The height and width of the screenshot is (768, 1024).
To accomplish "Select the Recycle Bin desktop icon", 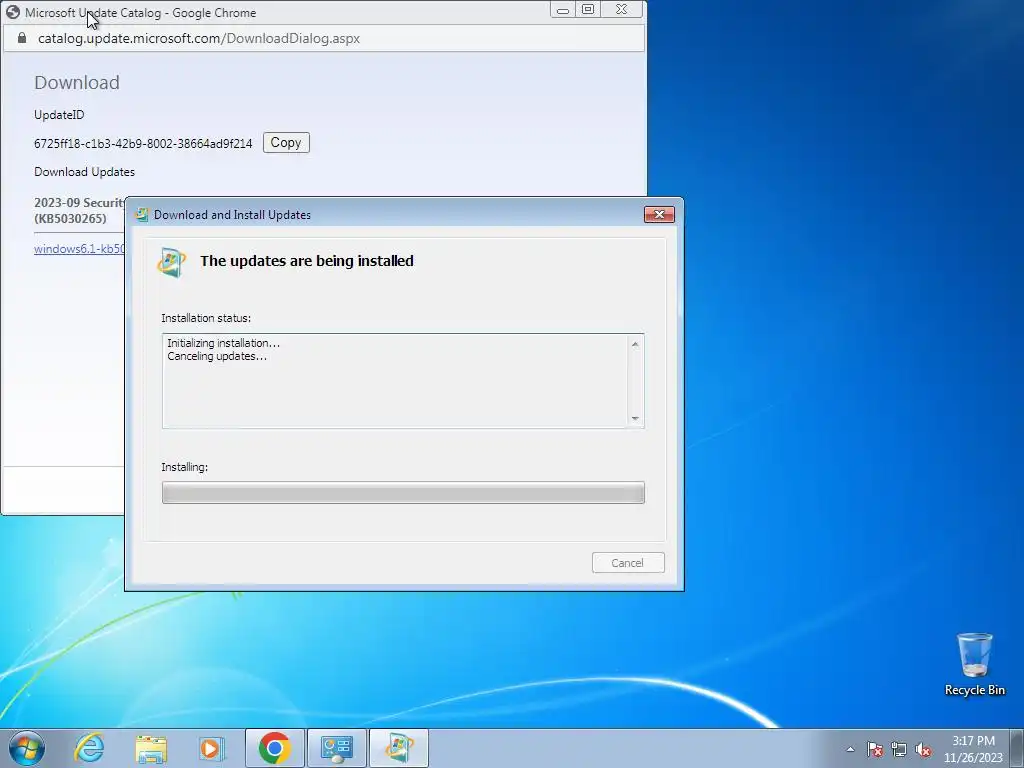I will [974, 664].
